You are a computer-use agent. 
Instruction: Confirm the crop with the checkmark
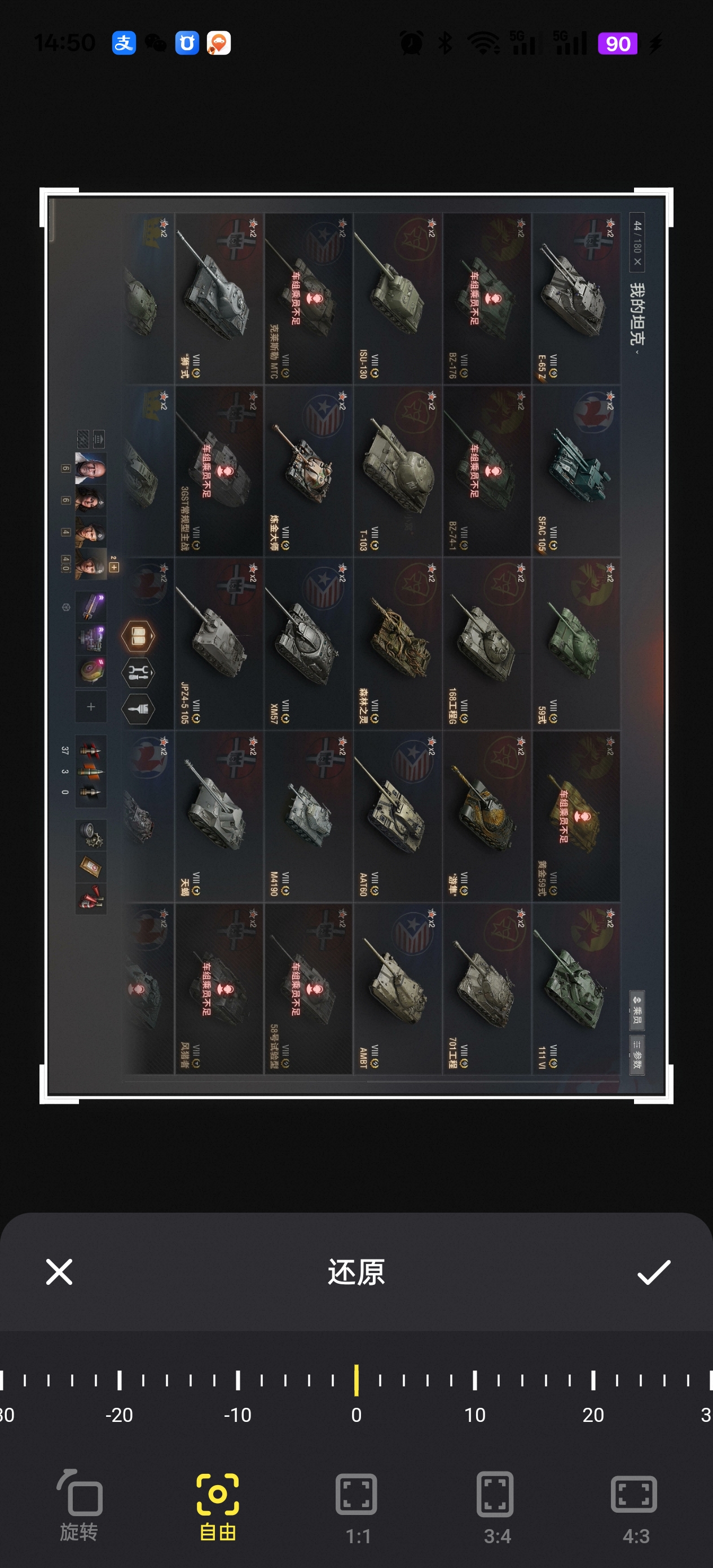click(x=654, y=1272)
